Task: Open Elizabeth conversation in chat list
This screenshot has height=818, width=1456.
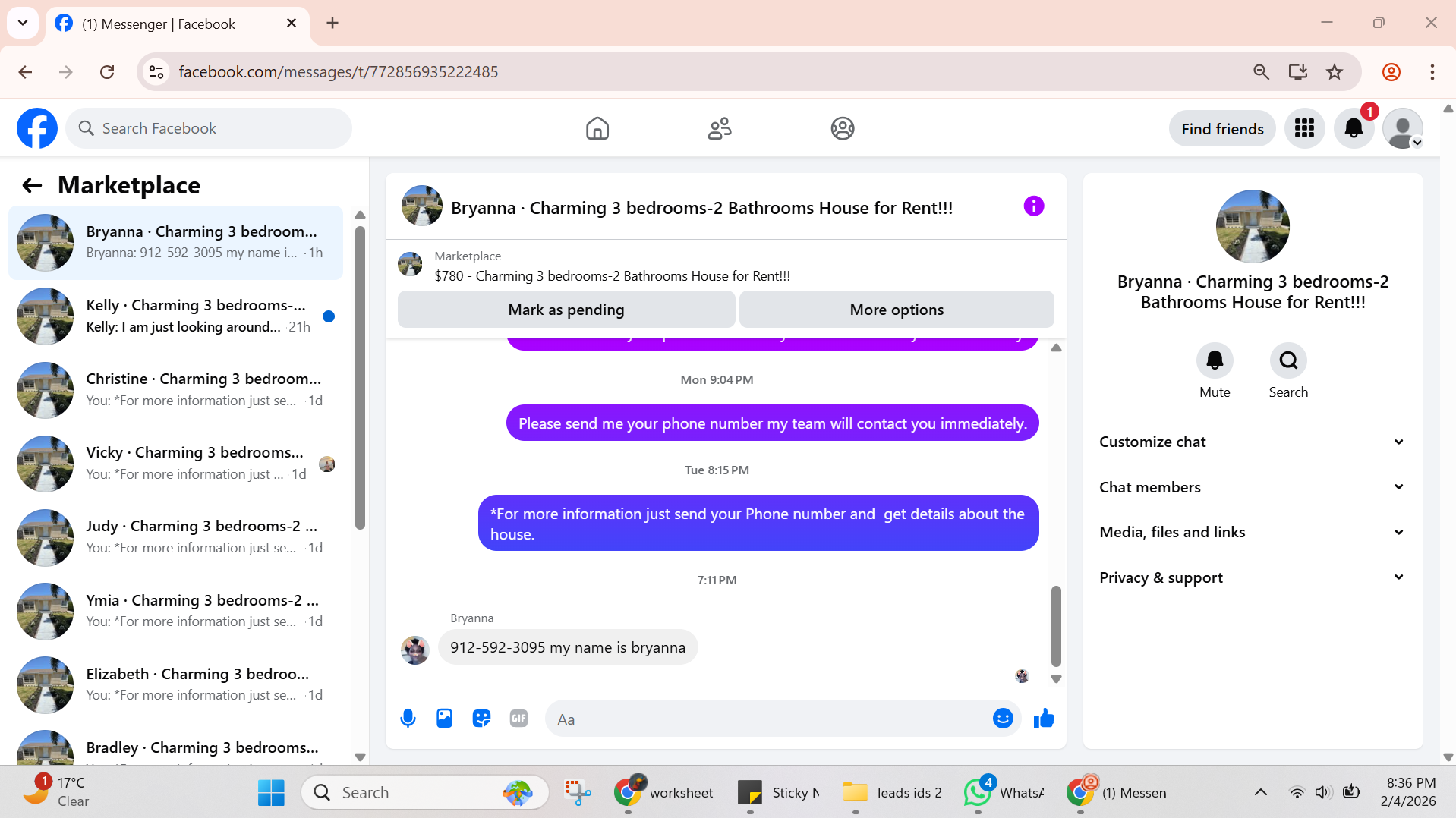Action: [x=176, y=684]
